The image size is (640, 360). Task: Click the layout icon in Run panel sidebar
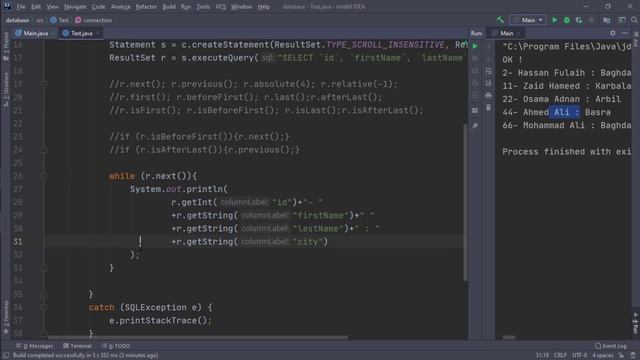tap(475, 110)
